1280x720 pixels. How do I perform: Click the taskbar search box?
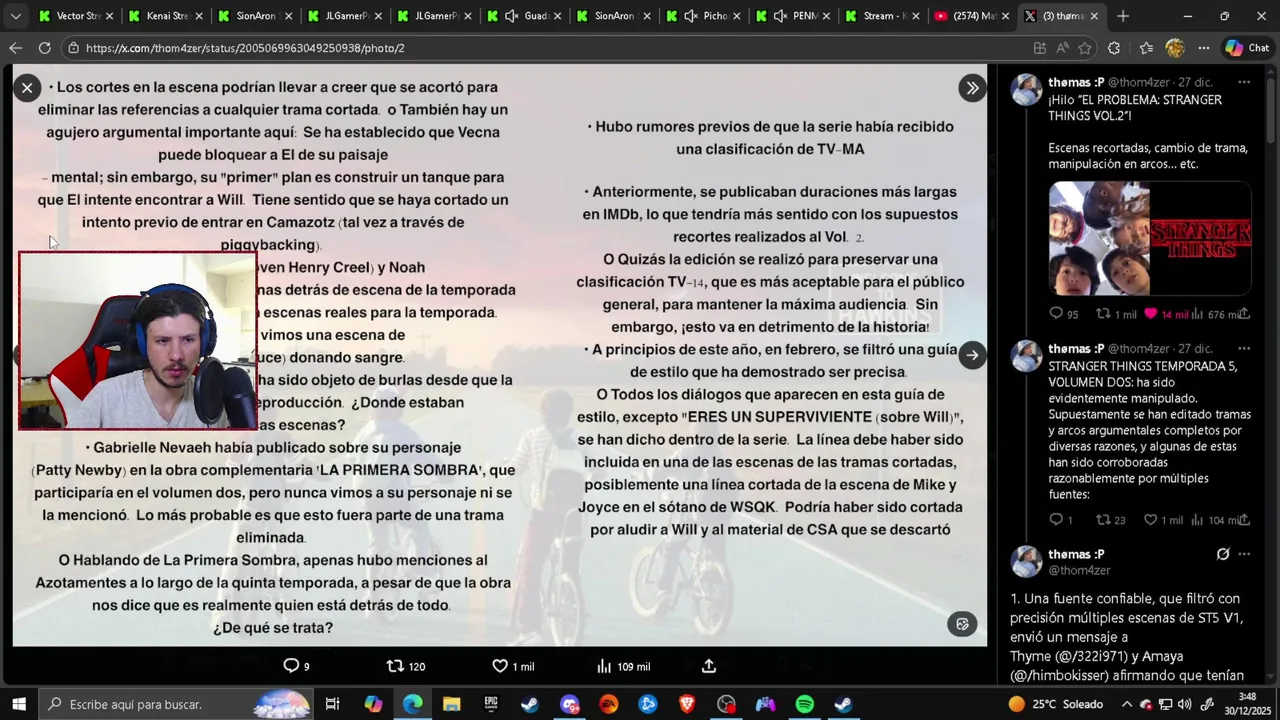coord(177,704)
